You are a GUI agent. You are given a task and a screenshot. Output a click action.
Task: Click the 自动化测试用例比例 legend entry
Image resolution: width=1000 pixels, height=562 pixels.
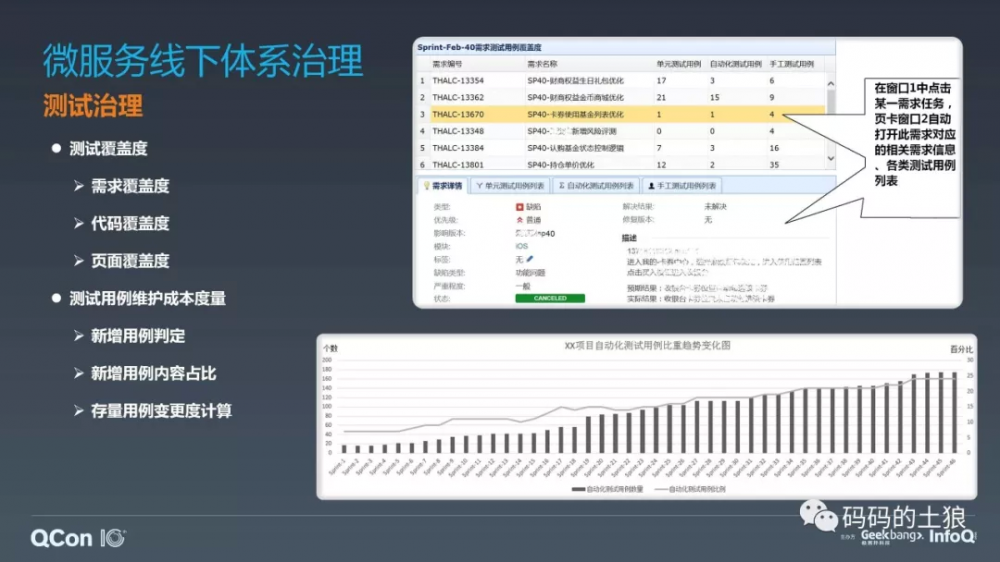[690, 489]
